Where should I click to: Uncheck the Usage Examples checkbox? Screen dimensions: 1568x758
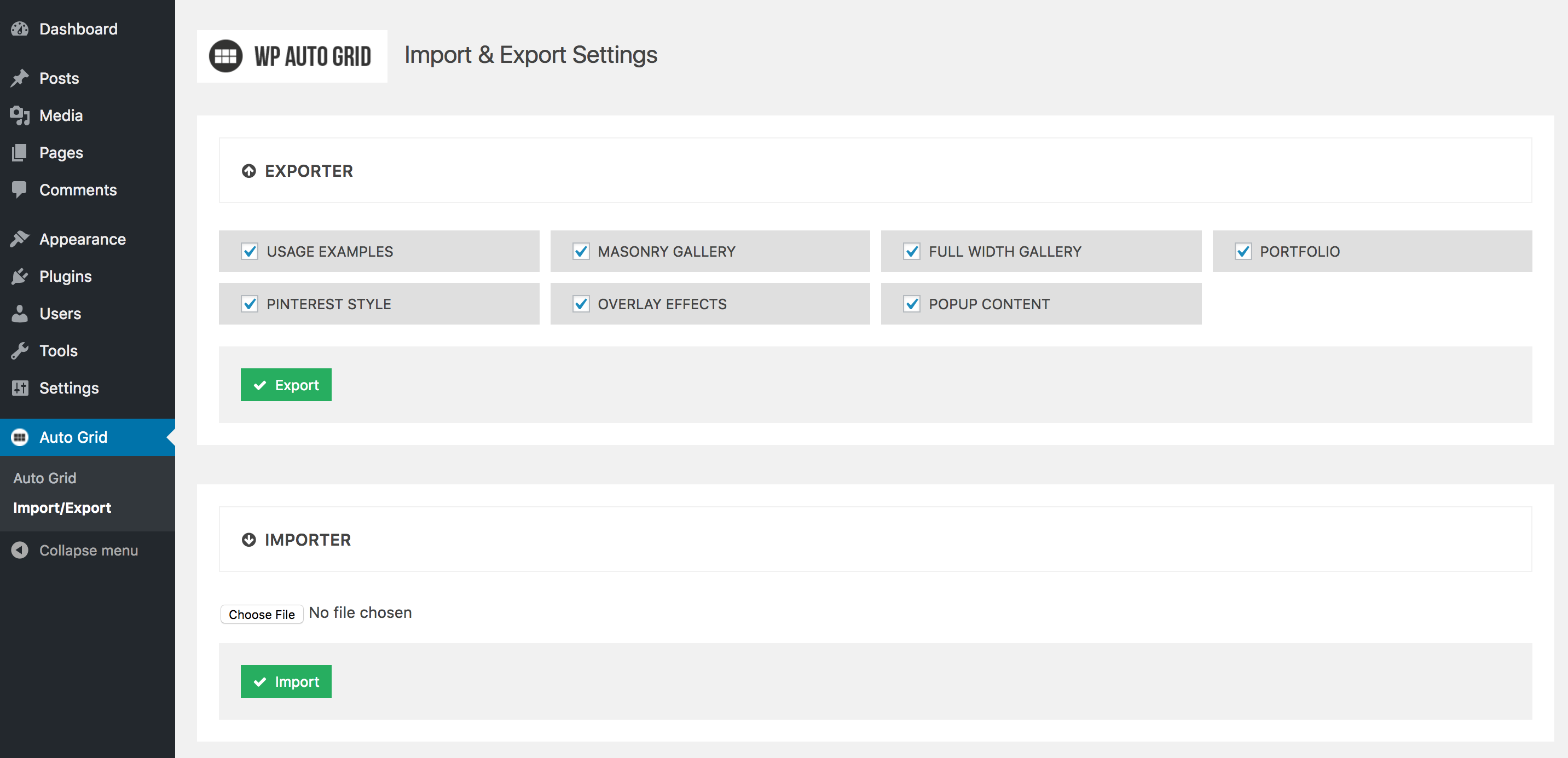point(250,251)
